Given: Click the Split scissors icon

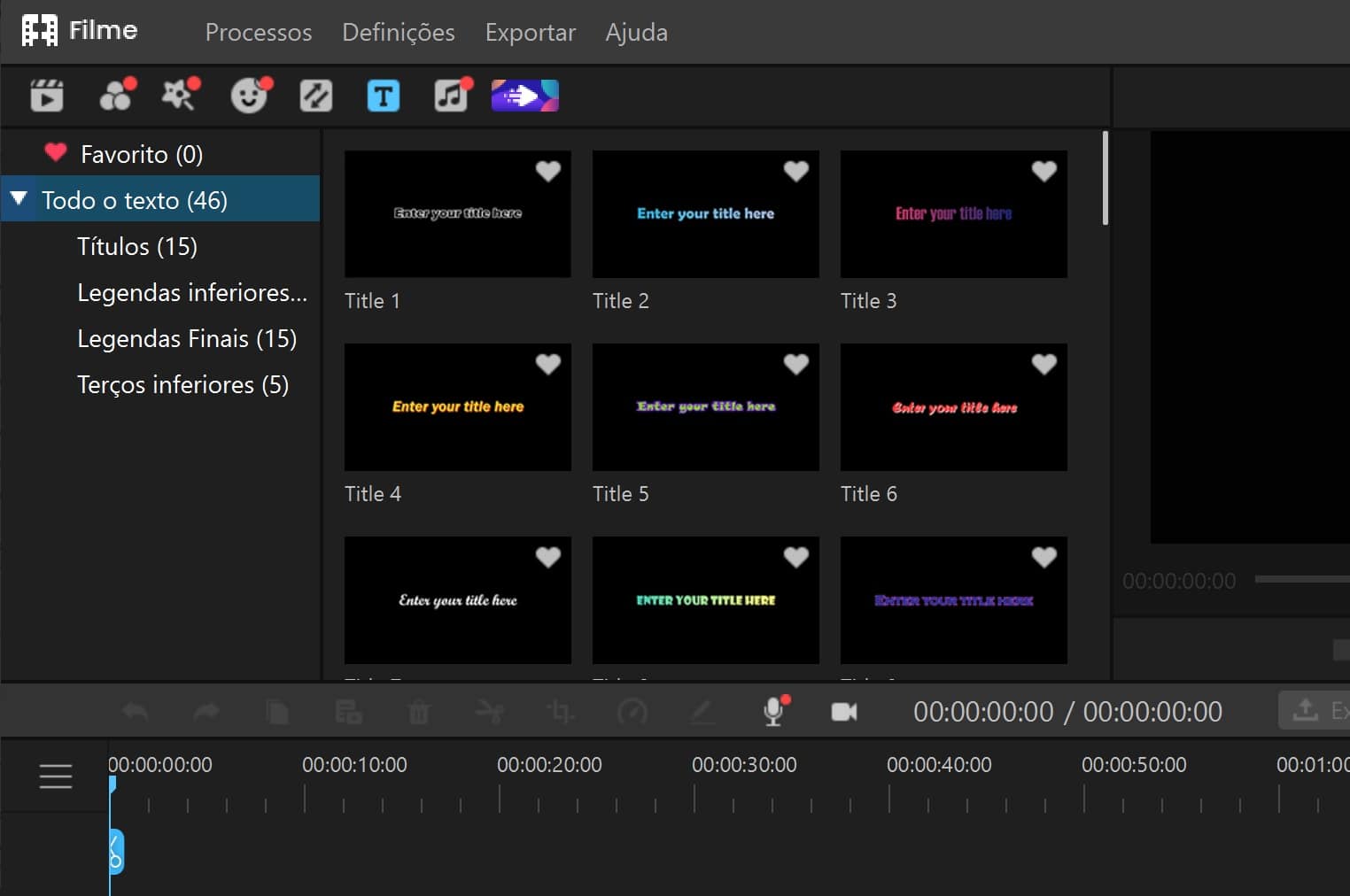Looking at the screenshot, I should (490, 712).
